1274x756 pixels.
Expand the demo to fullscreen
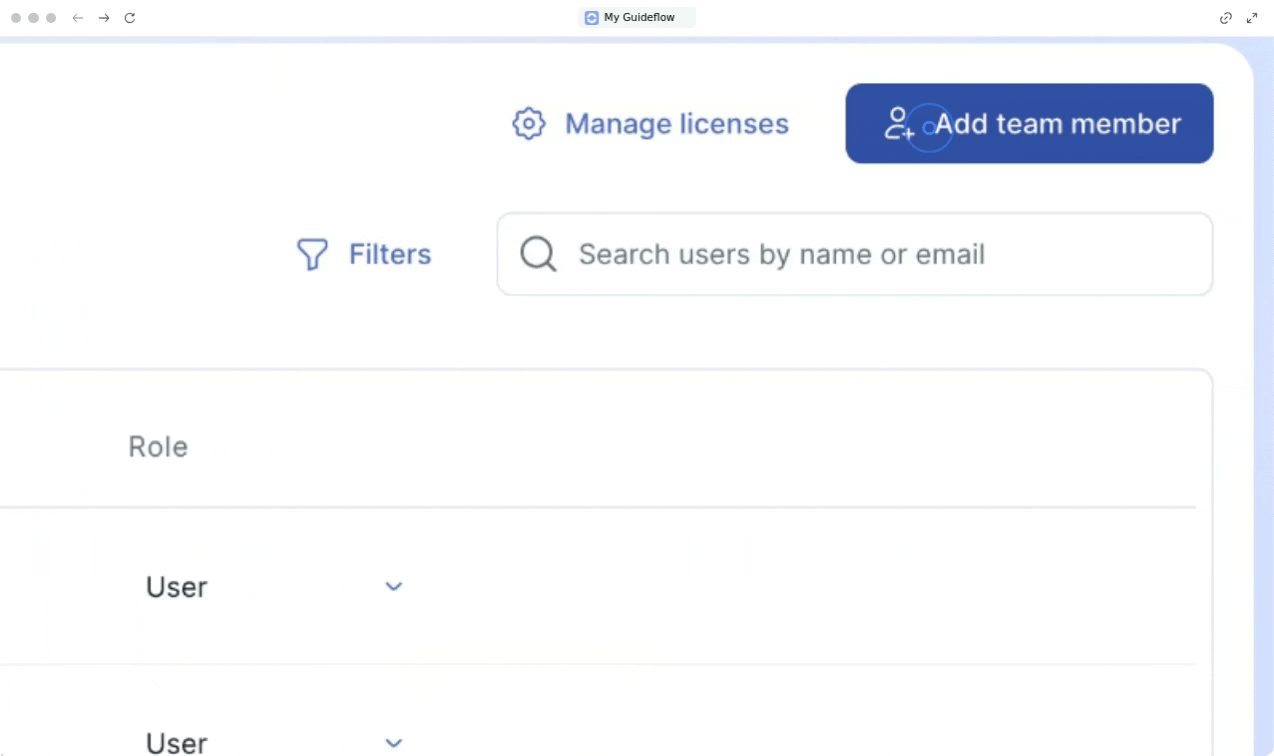pos(1252,18)
